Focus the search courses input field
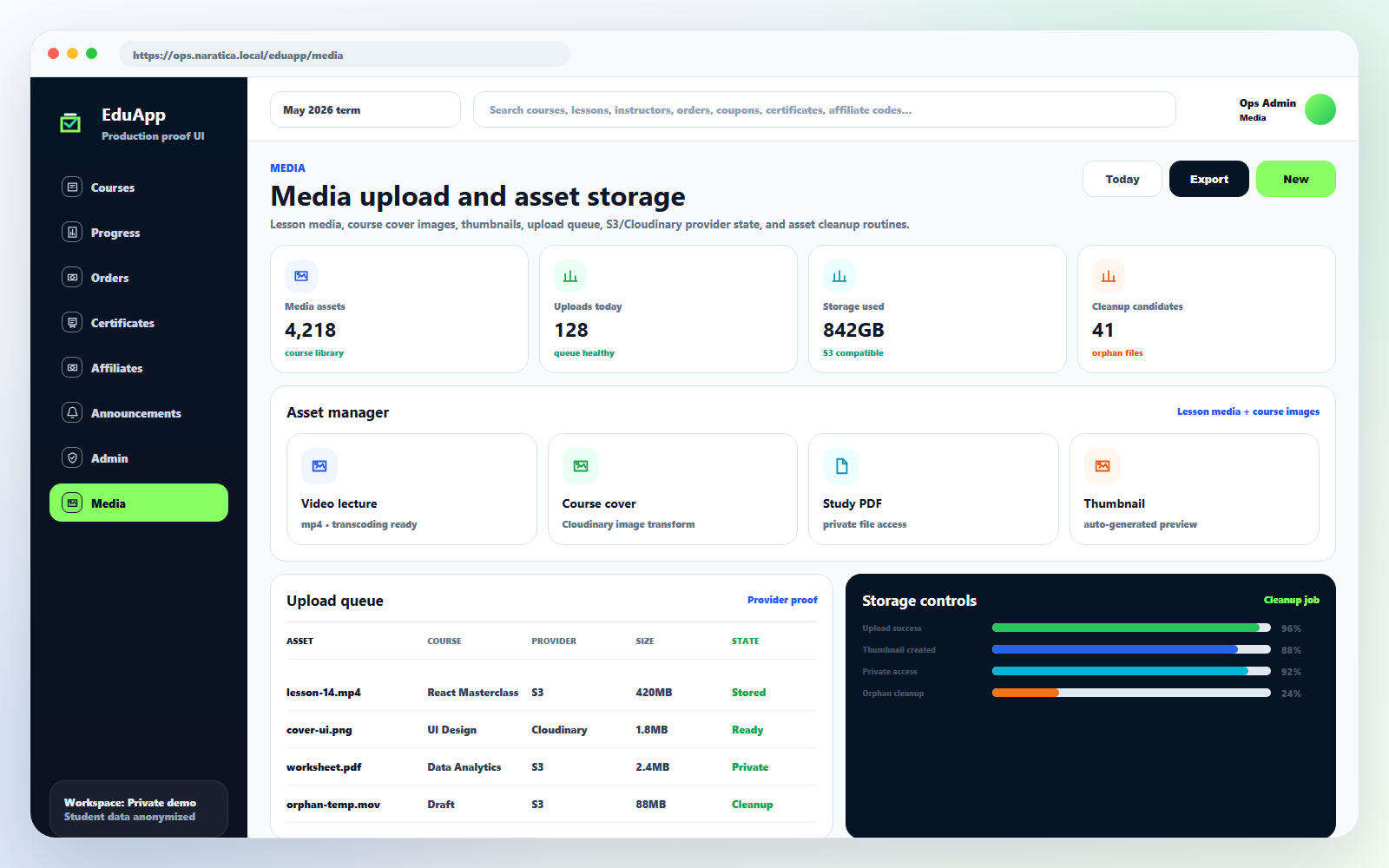The image size is (1389, 868). click(825, 109)
